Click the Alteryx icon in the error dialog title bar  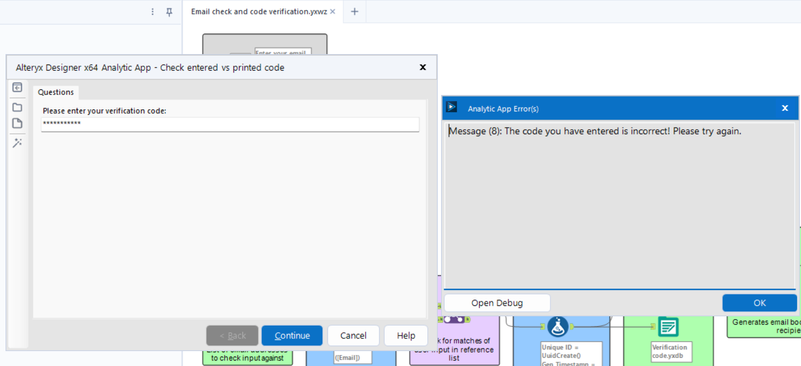tap(452, 107)
